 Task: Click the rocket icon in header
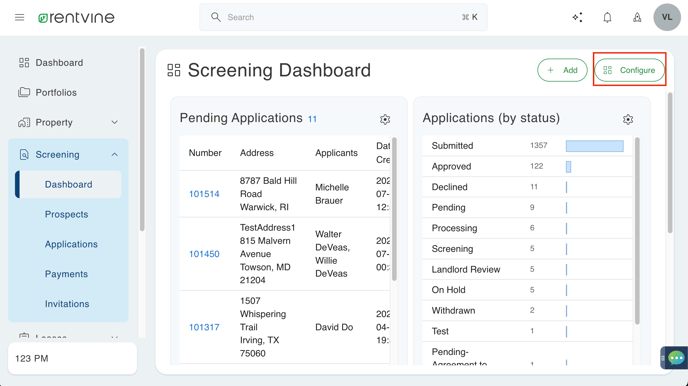click(637, 18)
